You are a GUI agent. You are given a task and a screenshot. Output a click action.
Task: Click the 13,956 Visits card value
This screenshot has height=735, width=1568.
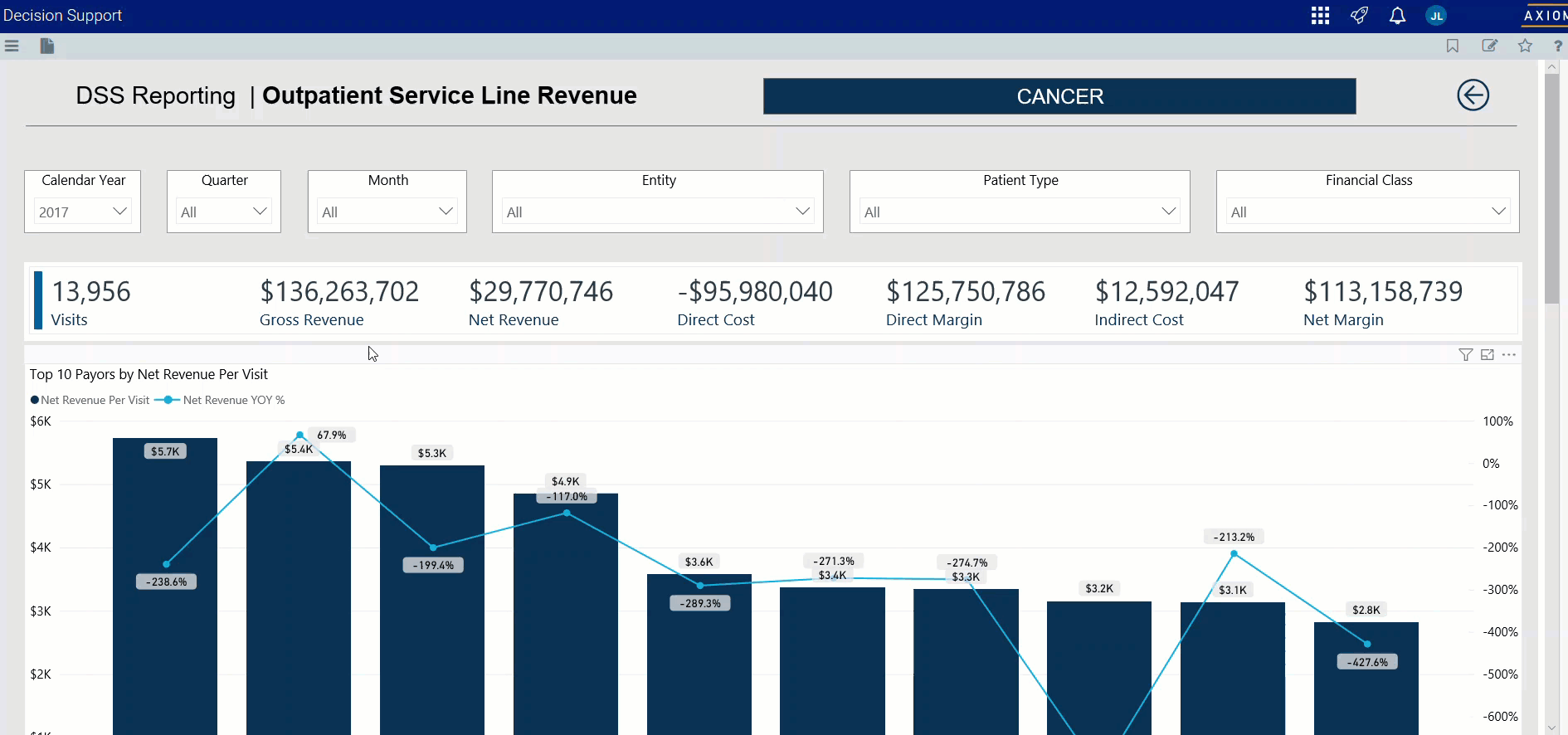coord(91,291)
